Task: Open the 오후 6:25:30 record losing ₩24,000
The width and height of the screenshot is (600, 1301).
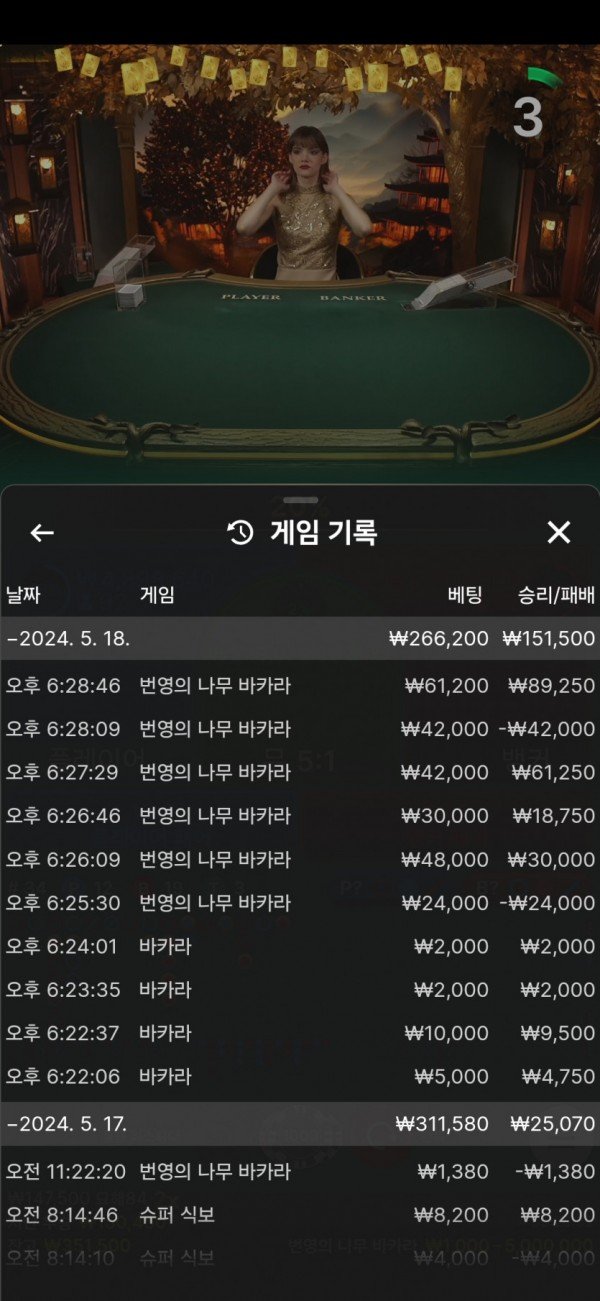Action: tap(300, 903)
